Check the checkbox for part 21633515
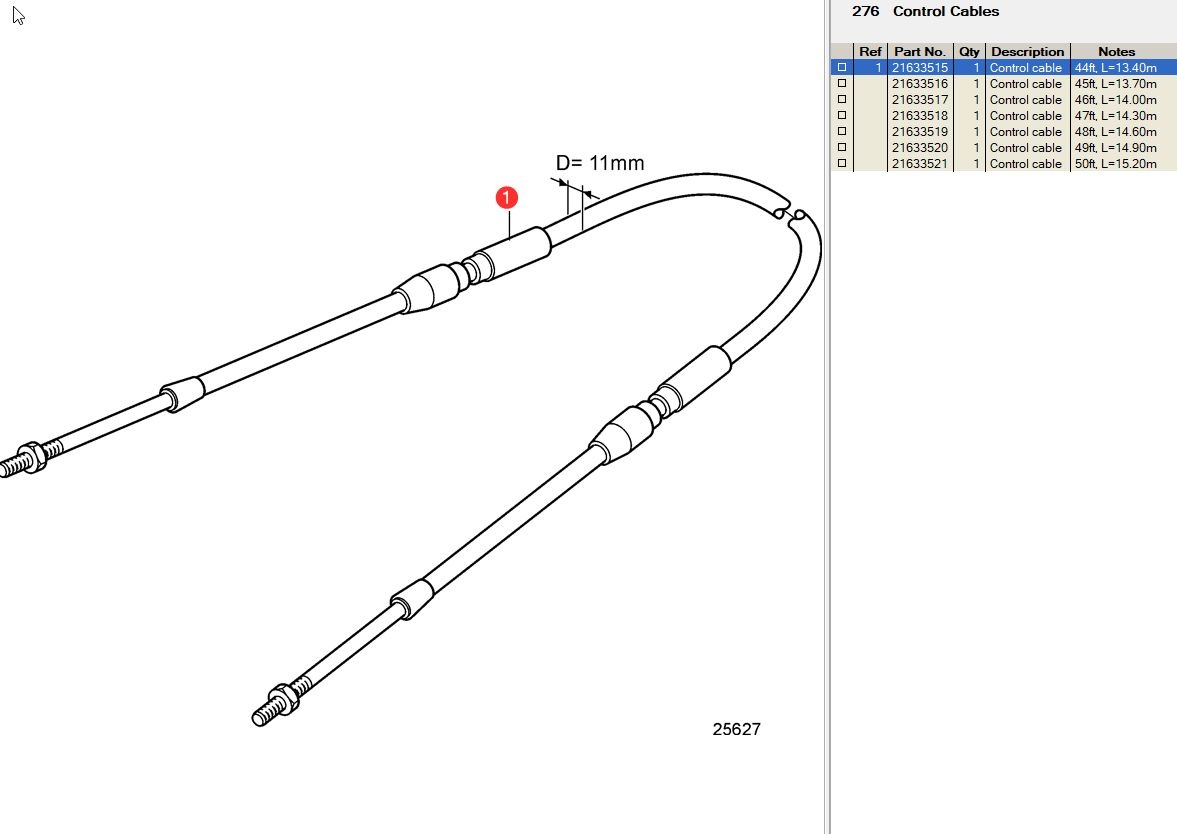The height and width of the screenshot is (834, 1177). pos(842,67)
